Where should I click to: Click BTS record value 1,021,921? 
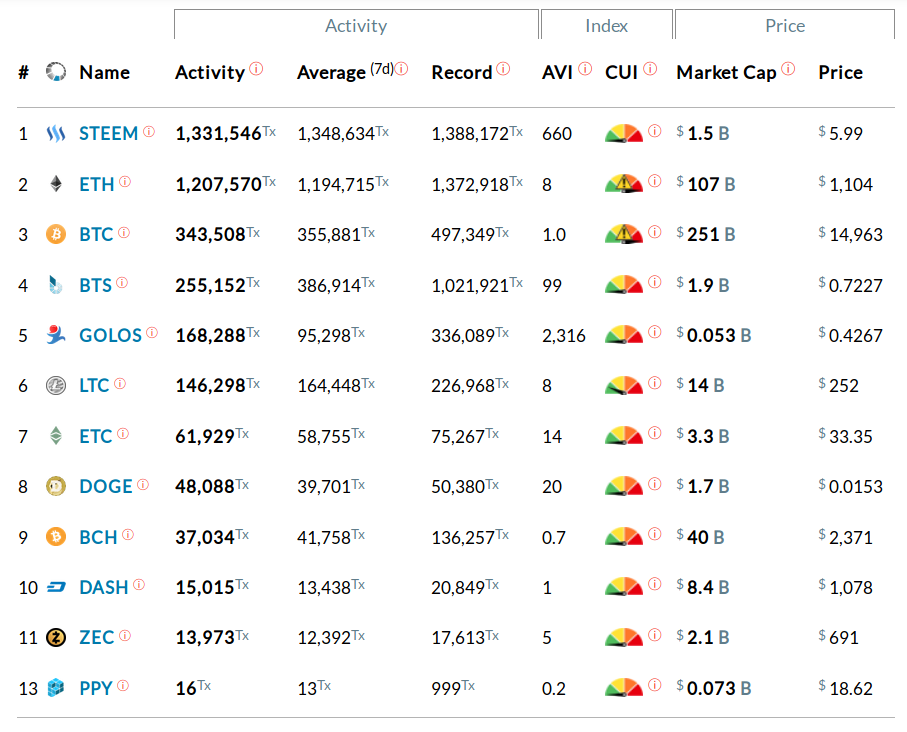471,285
